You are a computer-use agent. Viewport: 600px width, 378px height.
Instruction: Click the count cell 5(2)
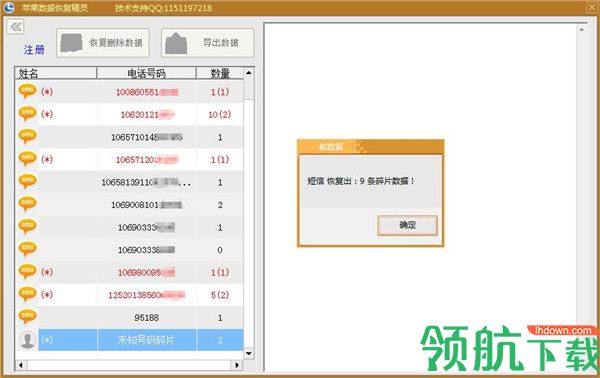pos(220,295)
